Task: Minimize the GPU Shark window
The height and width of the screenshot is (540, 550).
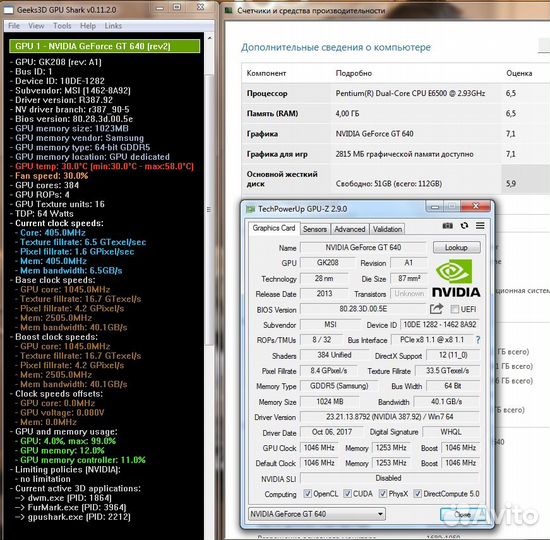Action: tap(160, 8)
